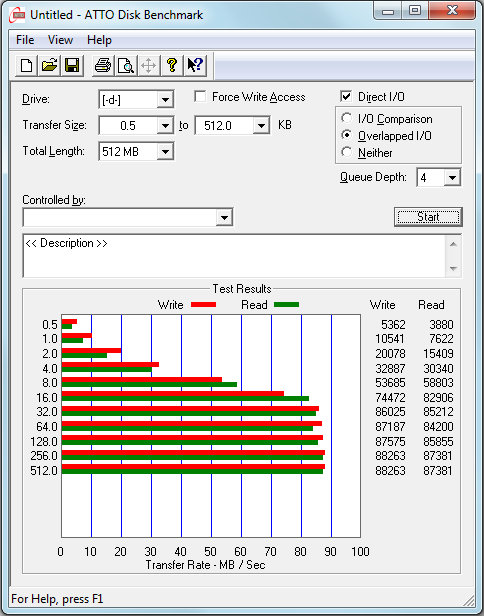Click the green read bar for 16.0

point(185,398)
